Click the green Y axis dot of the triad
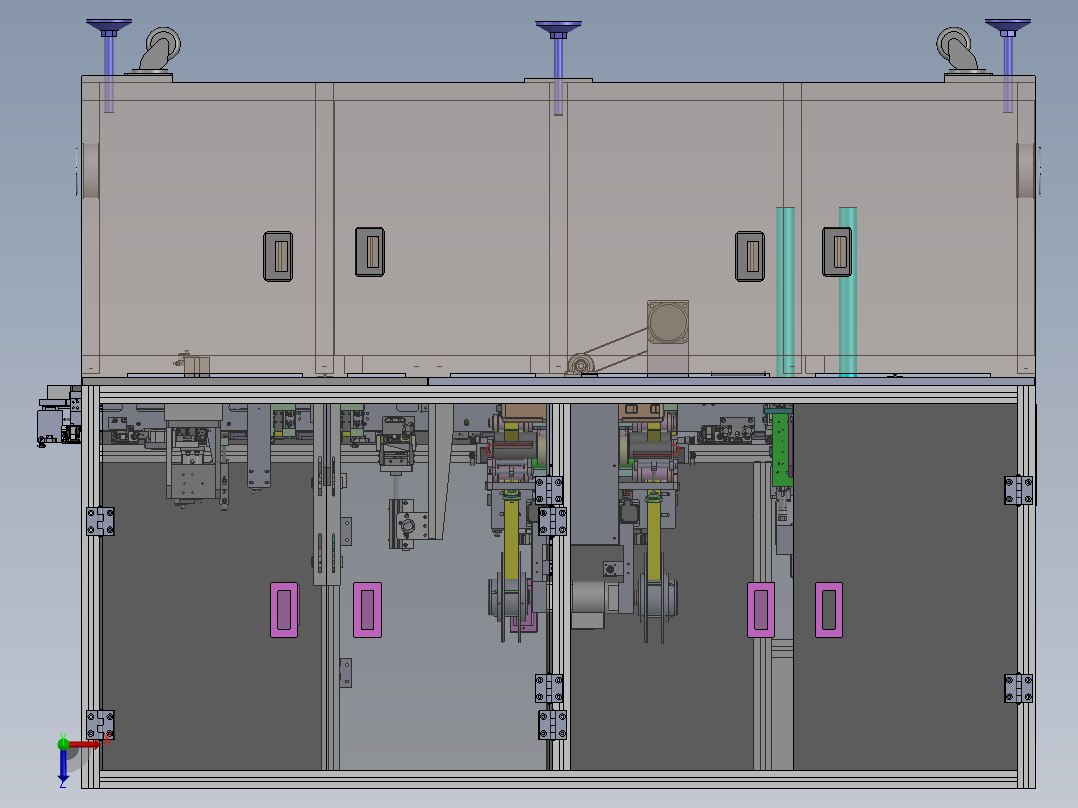Viewport: 1078px width, 808px height. (x=63, y=743)
